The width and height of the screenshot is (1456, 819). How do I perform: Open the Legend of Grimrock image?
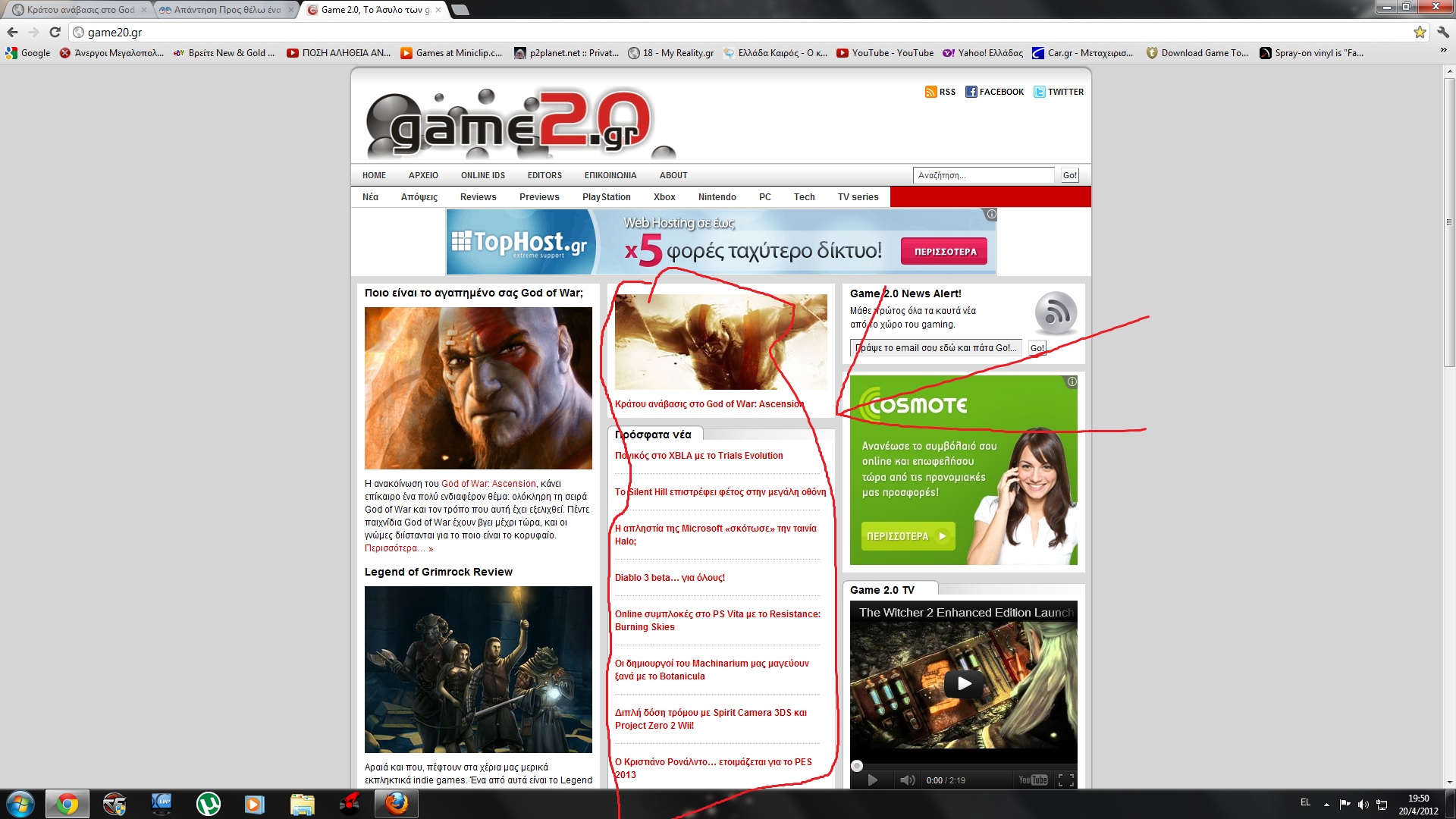pos(478,670)
